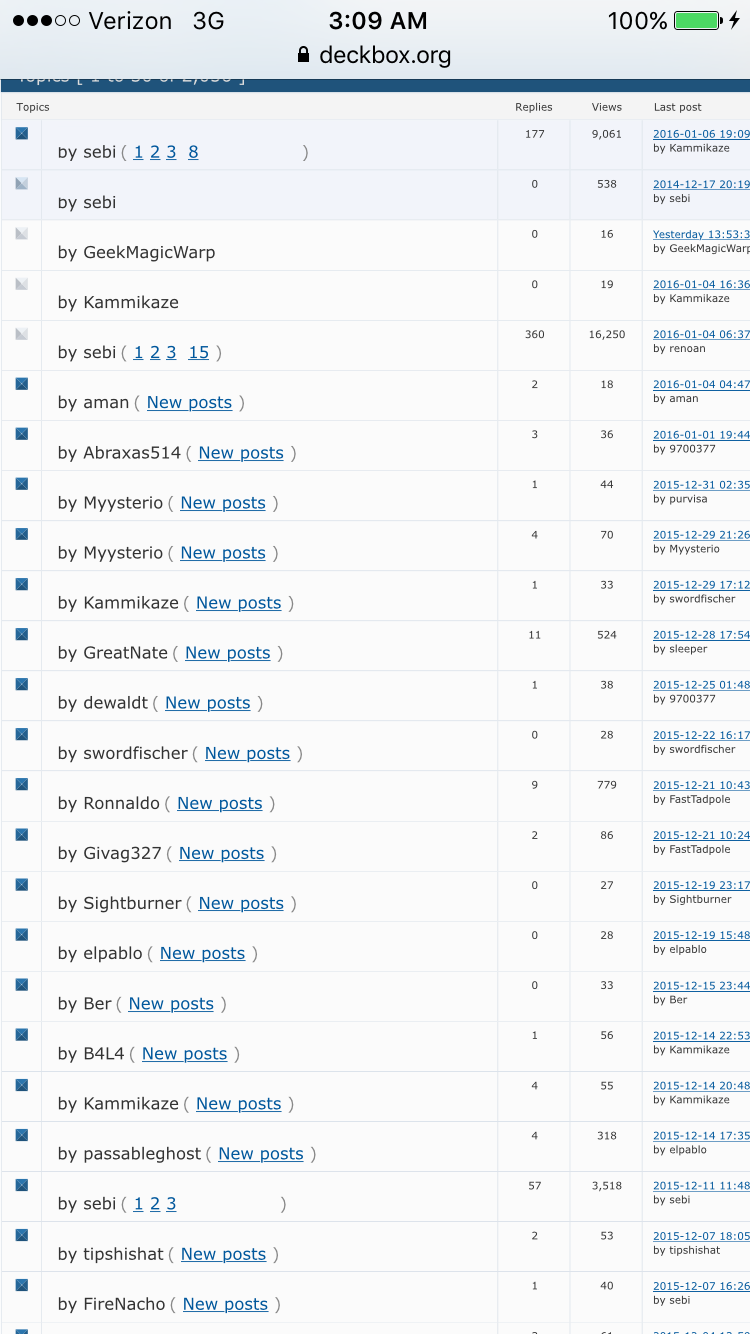The image size is (750, 1334).
Task: Tap the topic icon next to tipshishat's thread
Action: (x=21, y=1235)
